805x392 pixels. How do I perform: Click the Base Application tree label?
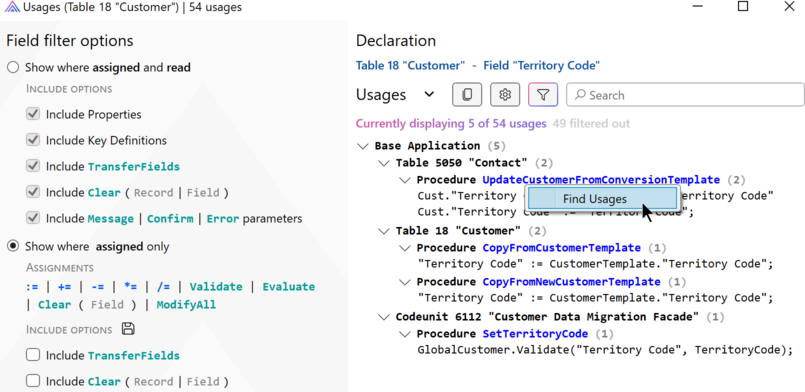(x=427, y=146)
